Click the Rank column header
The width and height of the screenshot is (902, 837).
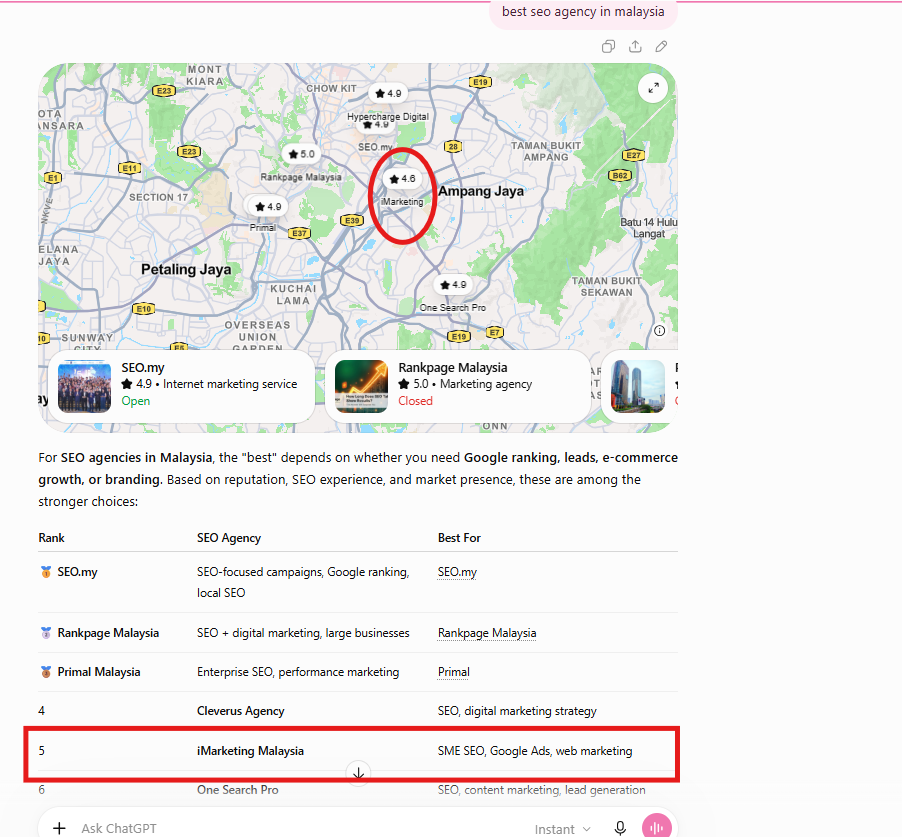coord(51,538)
